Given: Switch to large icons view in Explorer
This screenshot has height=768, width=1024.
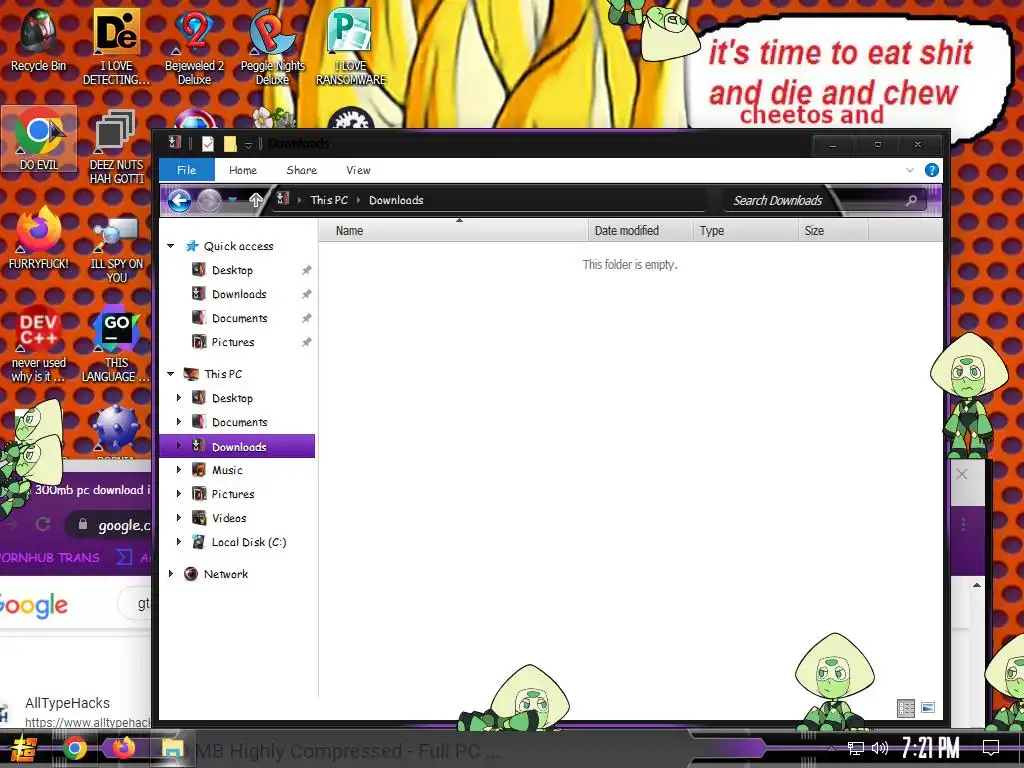Looking at the screenshot, I should click(x=928, y=708).
